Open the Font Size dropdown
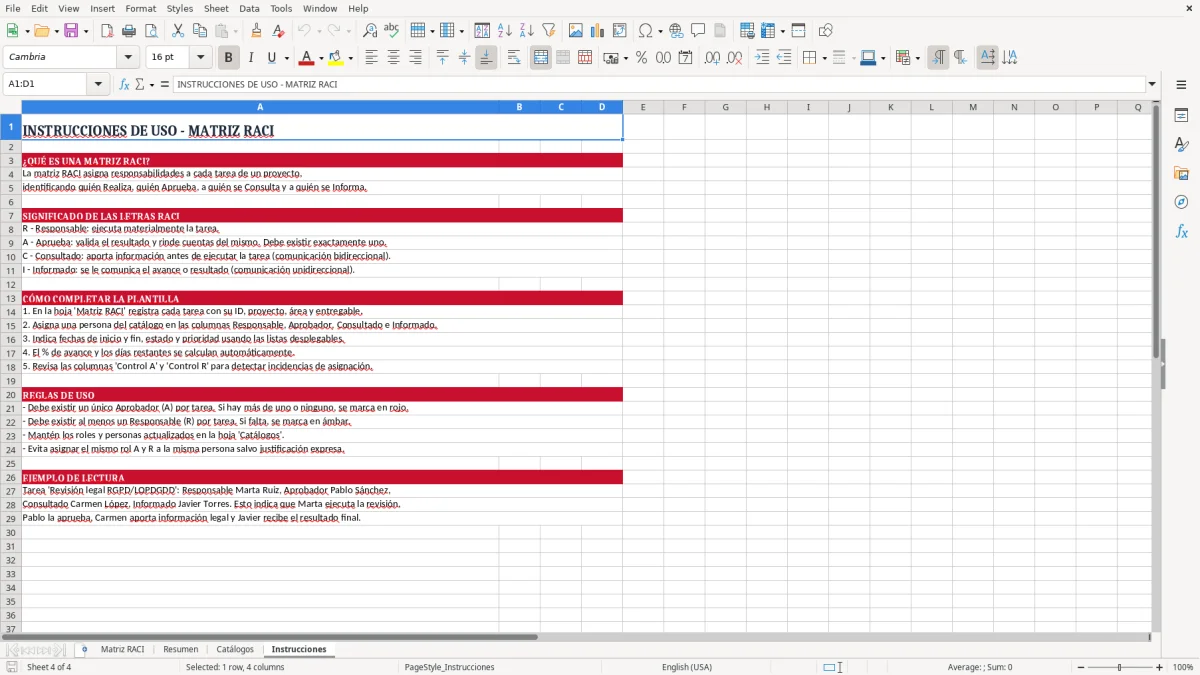The height and width of the screenshot is (675, 1200). (201, 58)
